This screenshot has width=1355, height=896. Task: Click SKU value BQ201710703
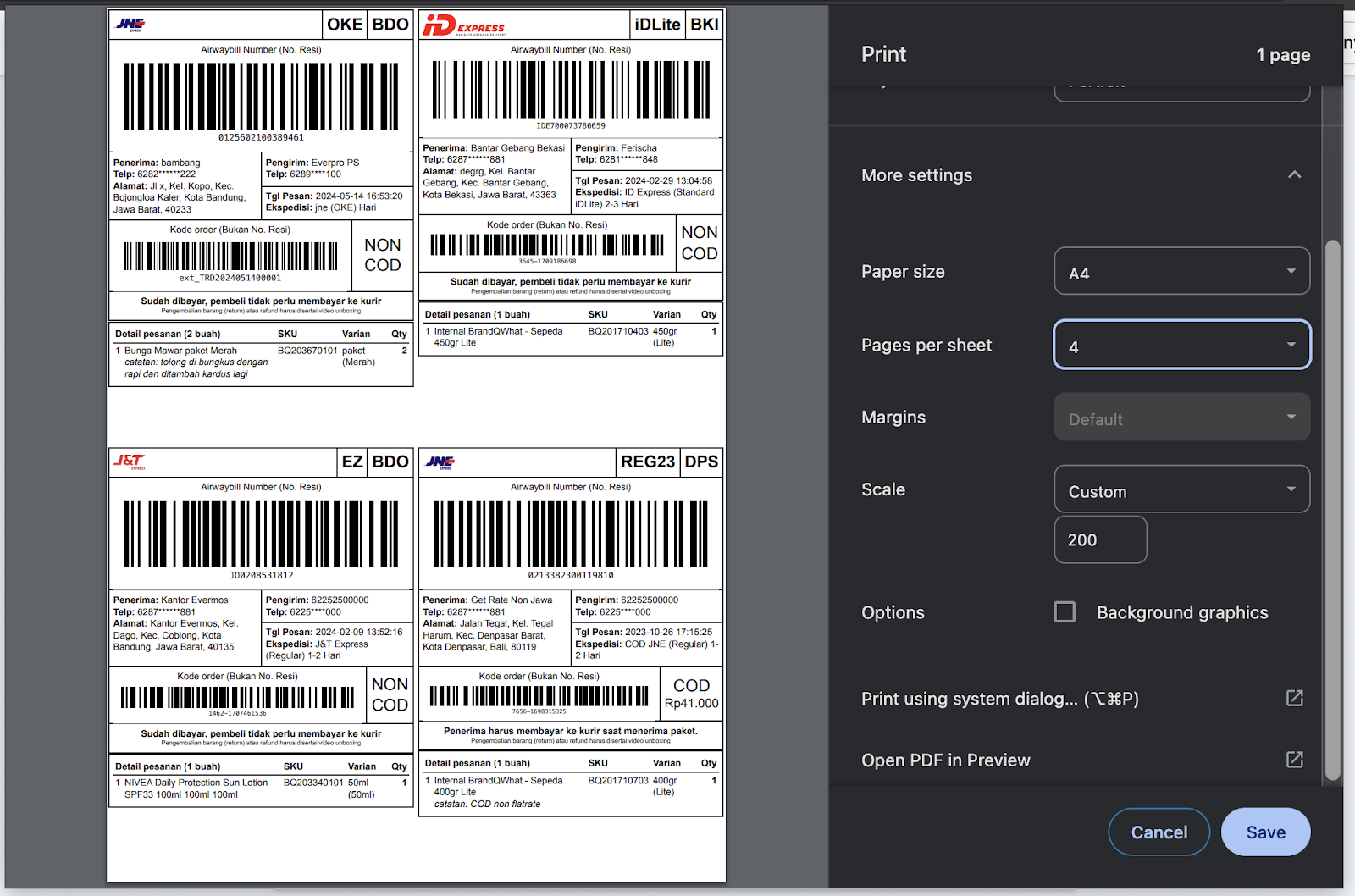click(x=618, y=781)
